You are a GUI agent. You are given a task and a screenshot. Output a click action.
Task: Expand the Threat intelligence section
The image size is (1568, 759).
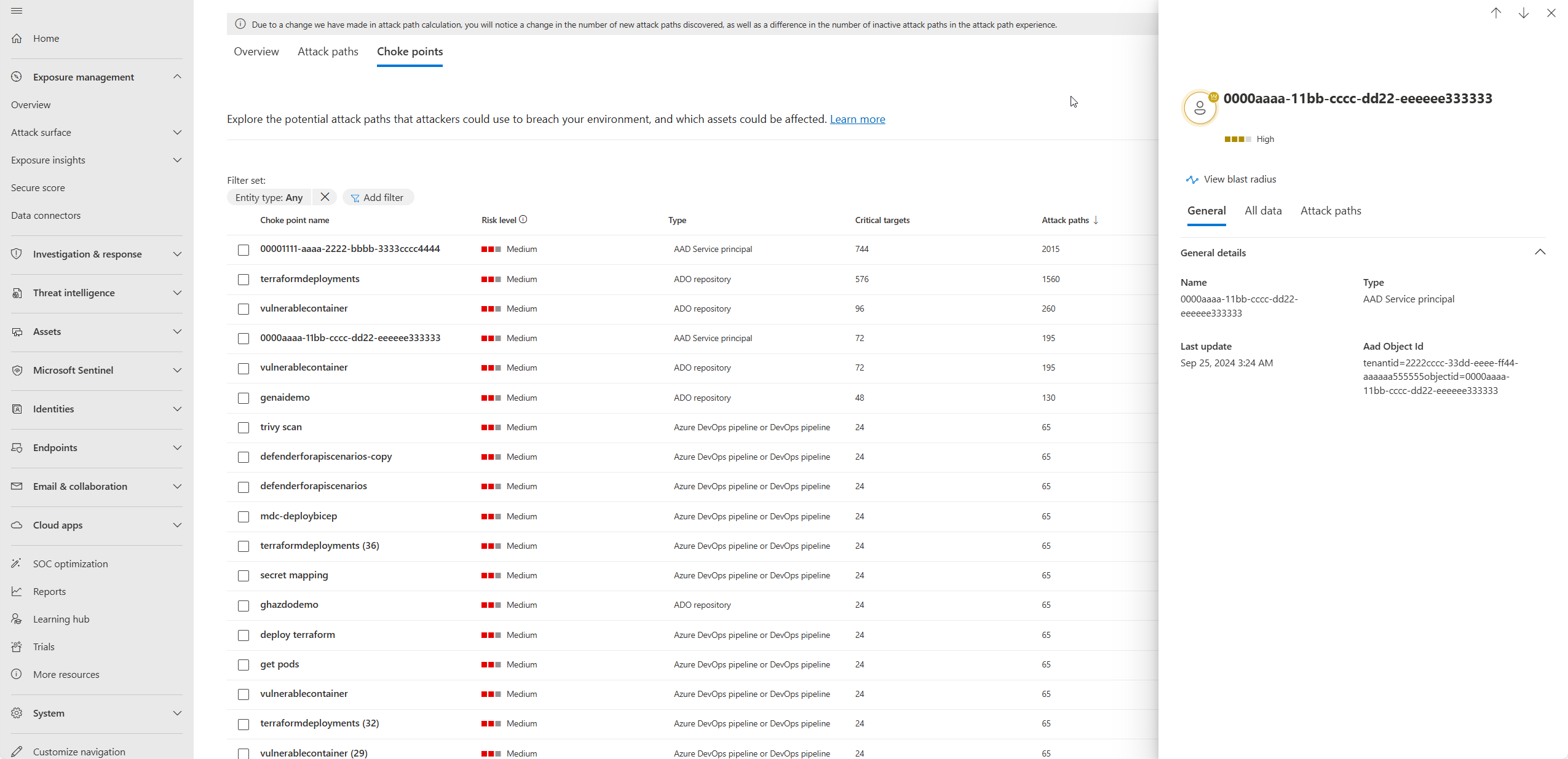click(x=177, y=293)
